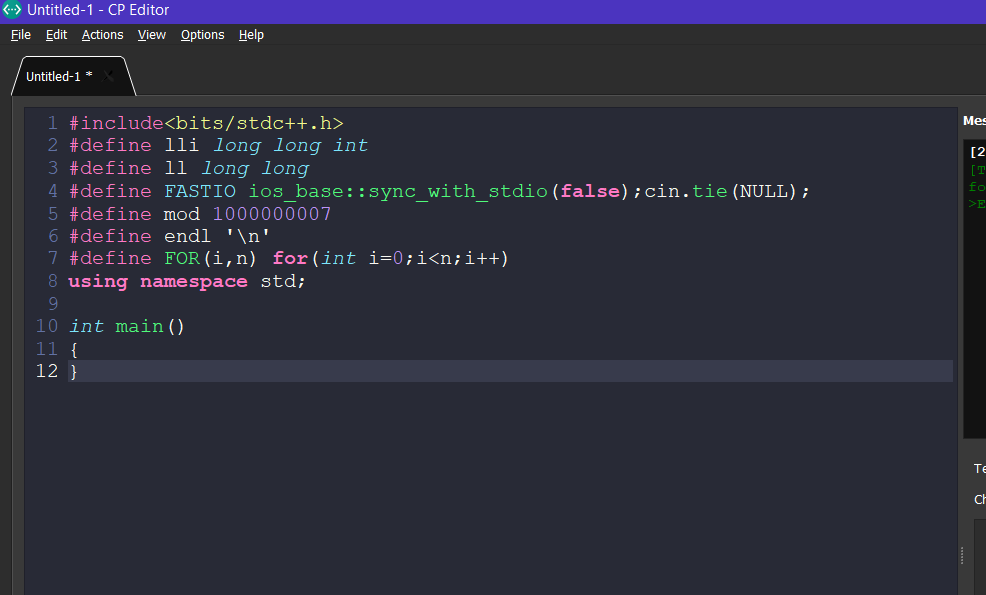This screenshot has height=595, width=986.
Task: Open the Options menu
Action: (x=202, y=35)
